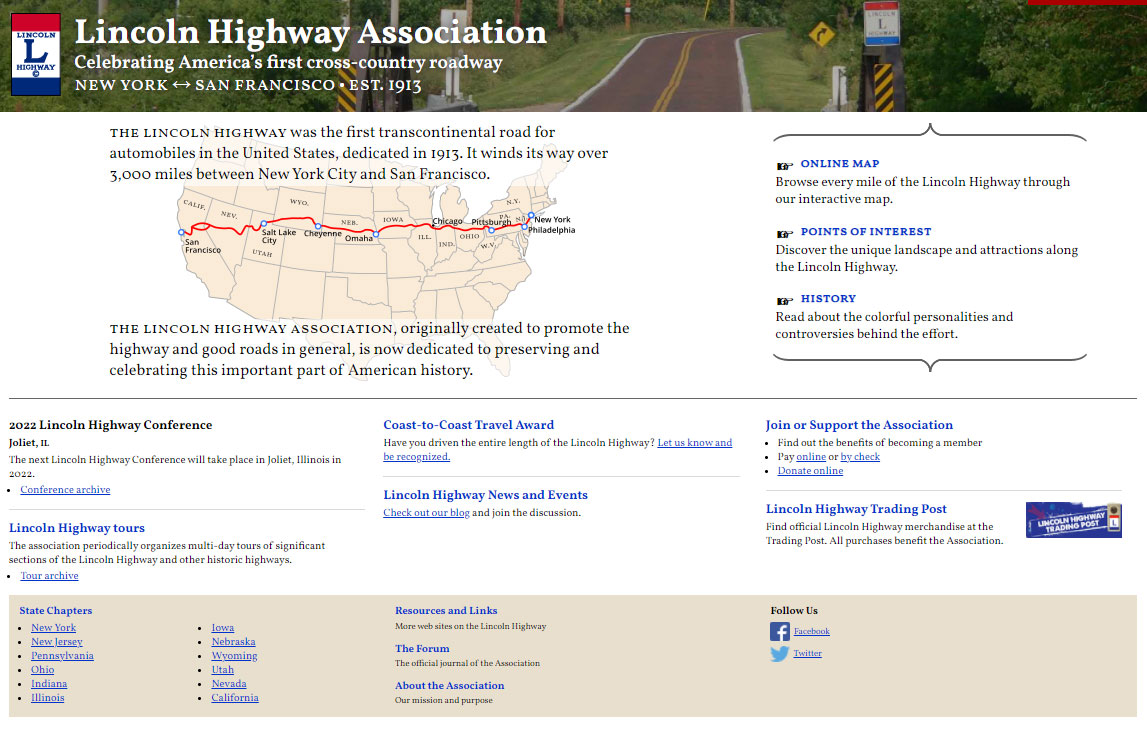Click the pointing hand beside History

[785, 301]
